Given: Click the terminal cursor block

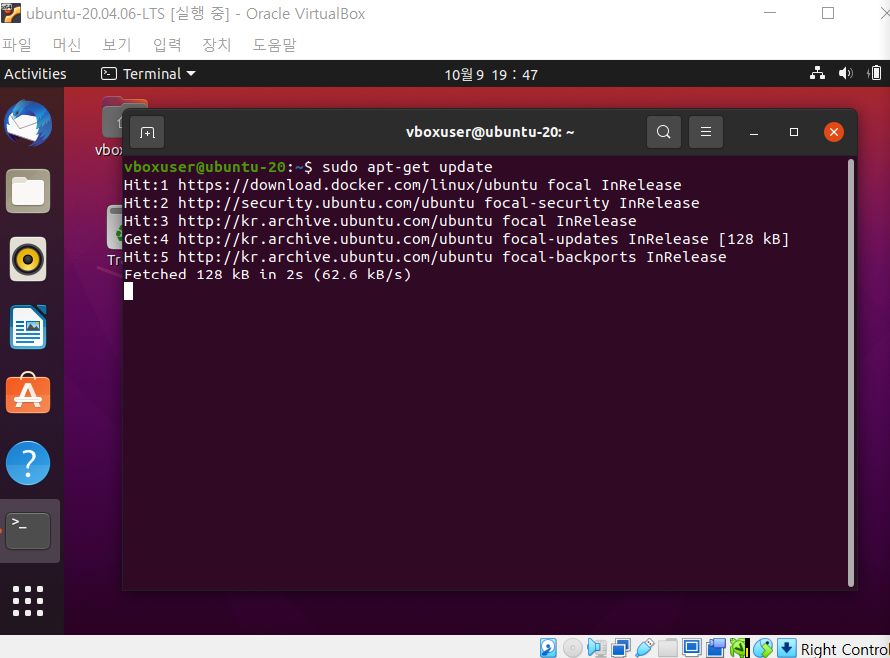Looking at the screenshot, I should 129,291.
